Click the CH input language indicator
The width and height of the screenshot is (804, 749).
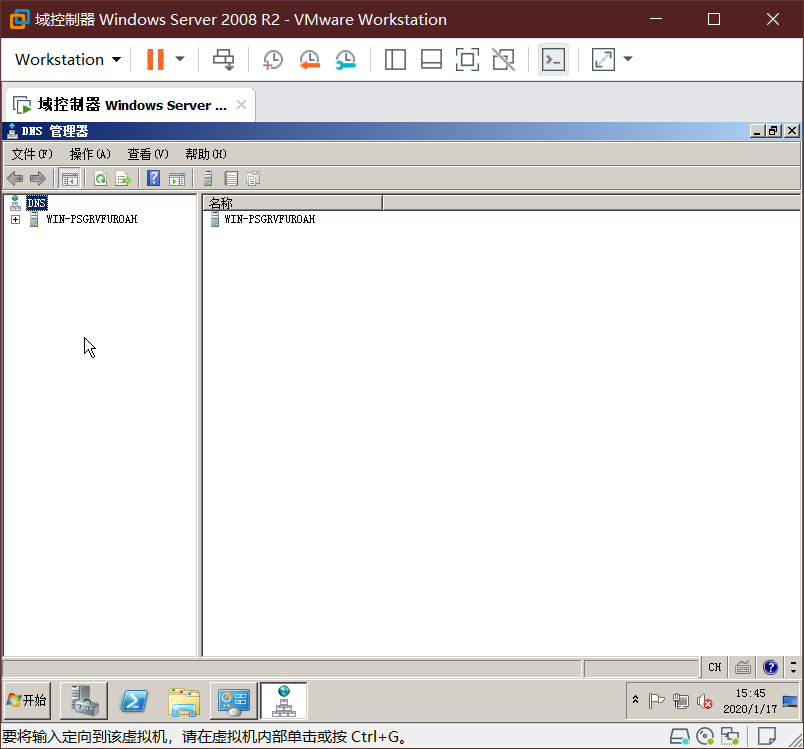point(714,667)
